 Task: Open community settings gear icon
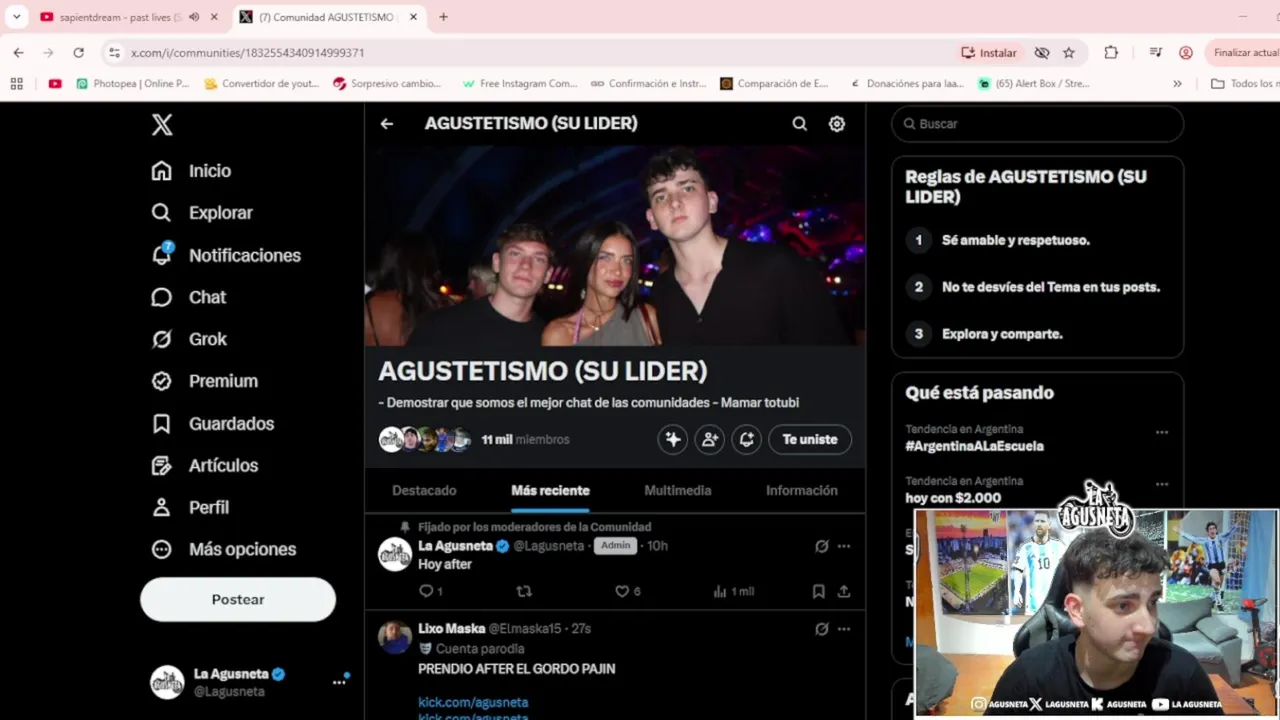(837, 124)
